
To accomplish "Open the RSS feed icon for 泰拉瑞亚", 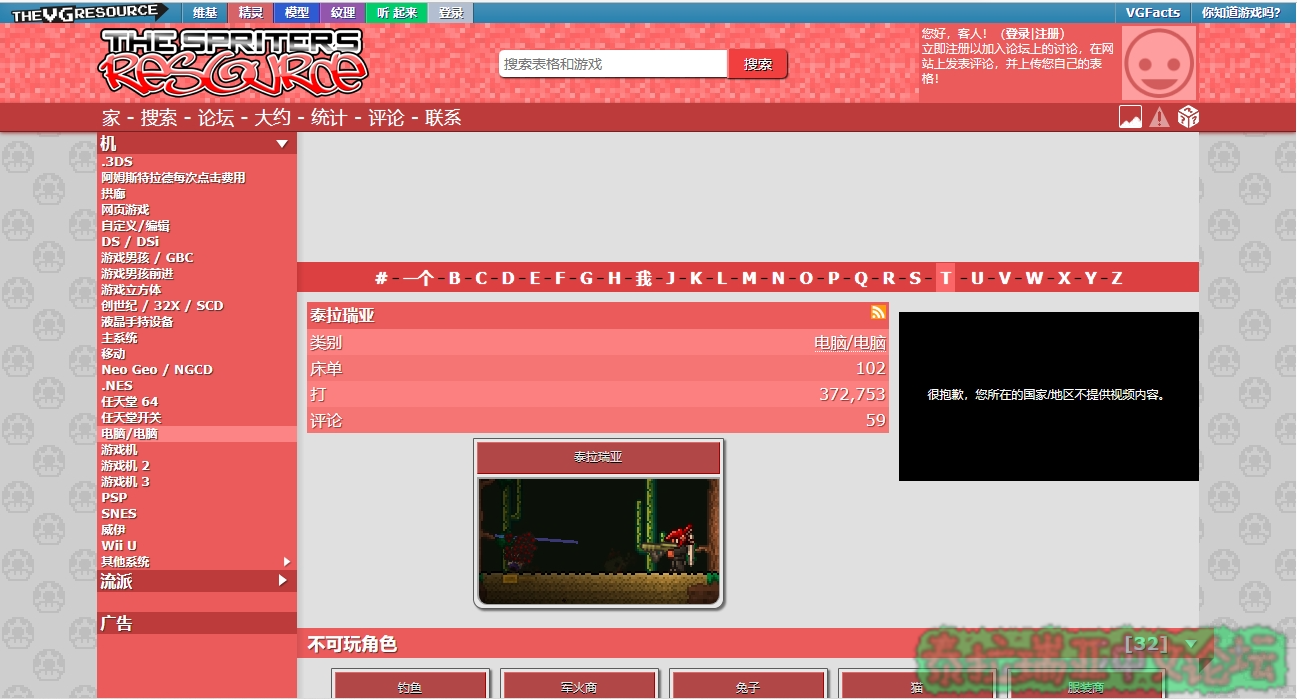I will coord(878,313).
